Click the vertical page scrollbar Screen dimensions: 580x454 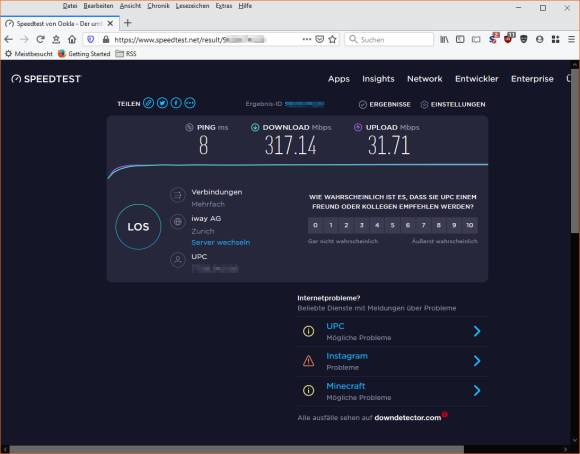(574, 150)
